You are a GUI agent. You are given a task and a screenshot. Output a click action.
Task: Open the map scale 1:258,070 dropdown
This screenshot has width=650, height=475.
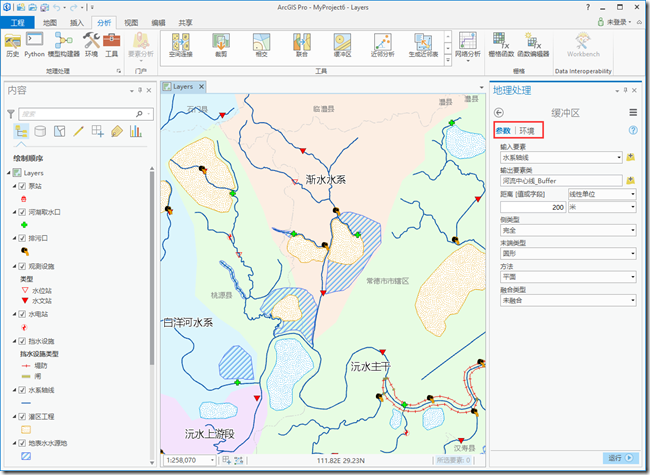[x=212, y=460]
